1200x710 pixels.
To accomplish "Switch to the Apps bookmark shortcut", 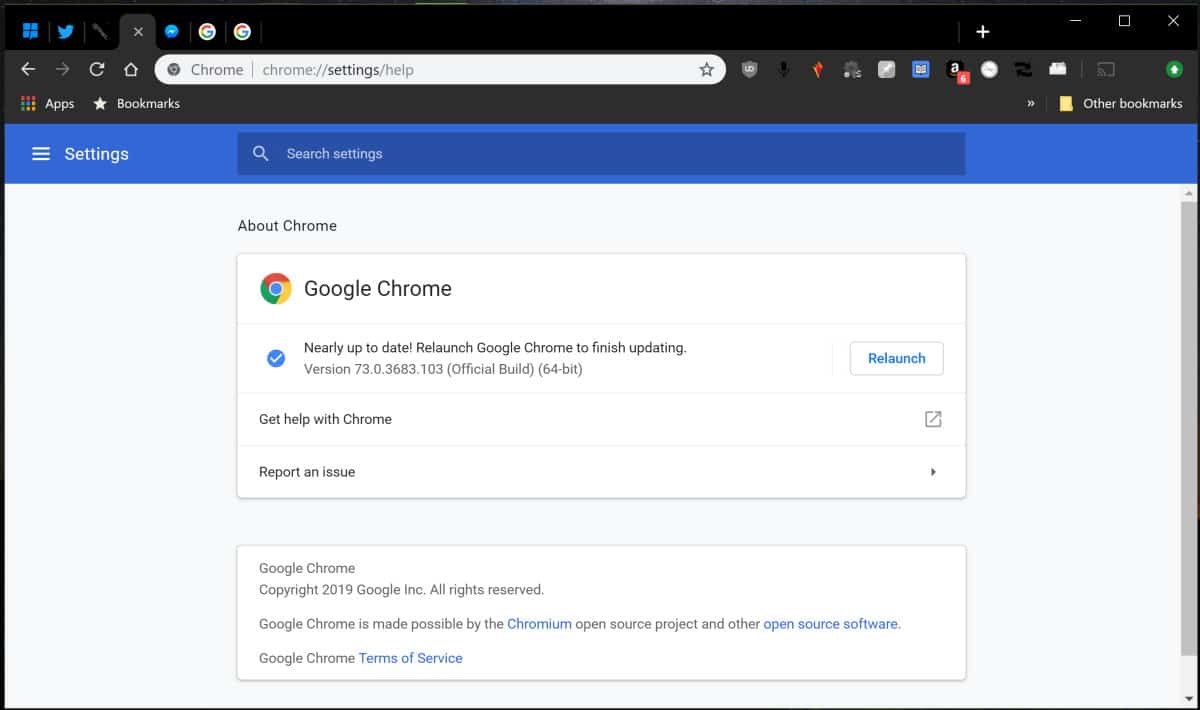I will coord(47,103).
